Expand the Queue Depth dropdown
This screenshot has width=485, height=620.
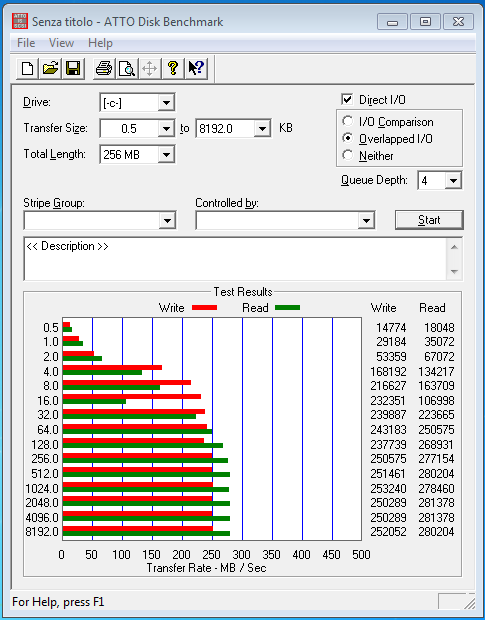pyautogui.click(x=453, y=181)
